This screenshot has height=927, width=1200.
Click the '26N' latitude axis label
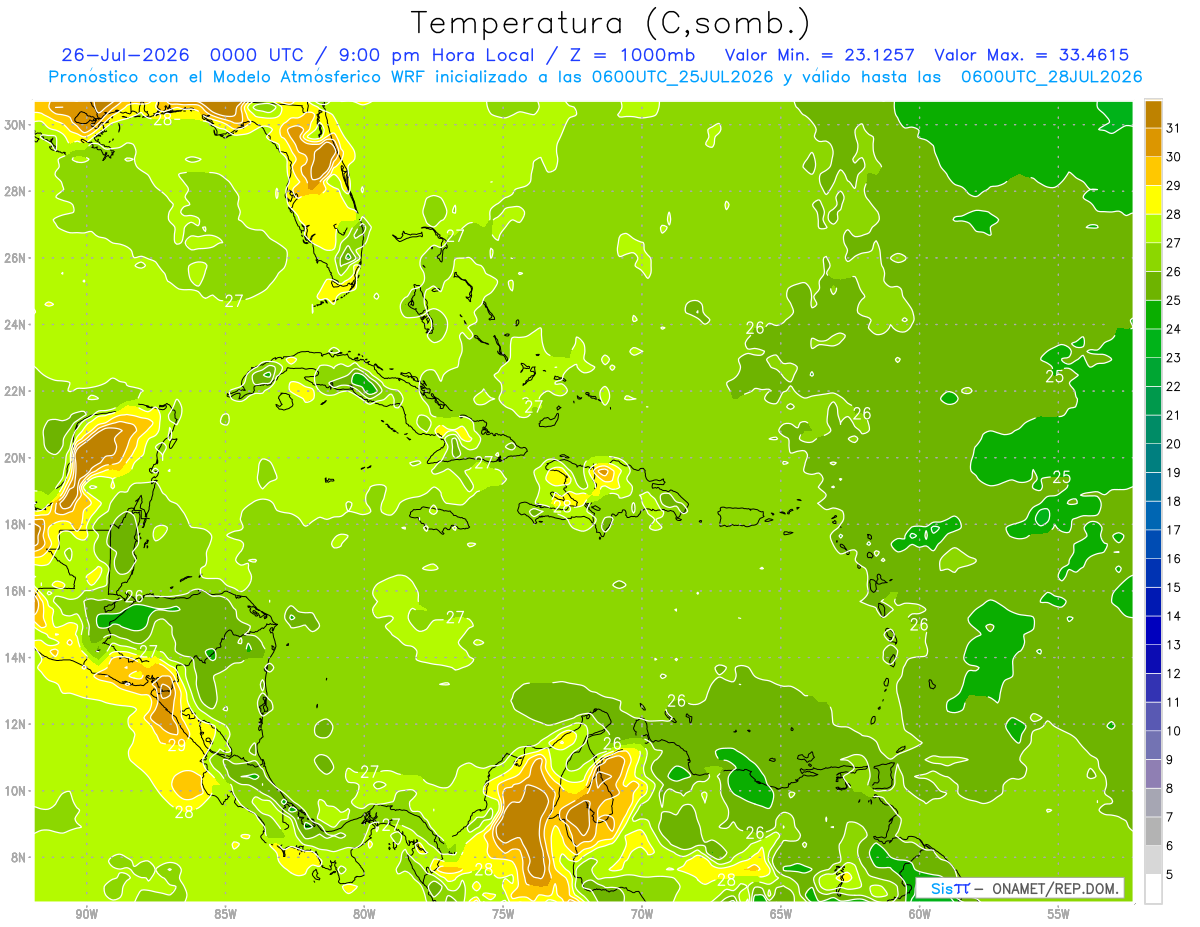point(15,258)
